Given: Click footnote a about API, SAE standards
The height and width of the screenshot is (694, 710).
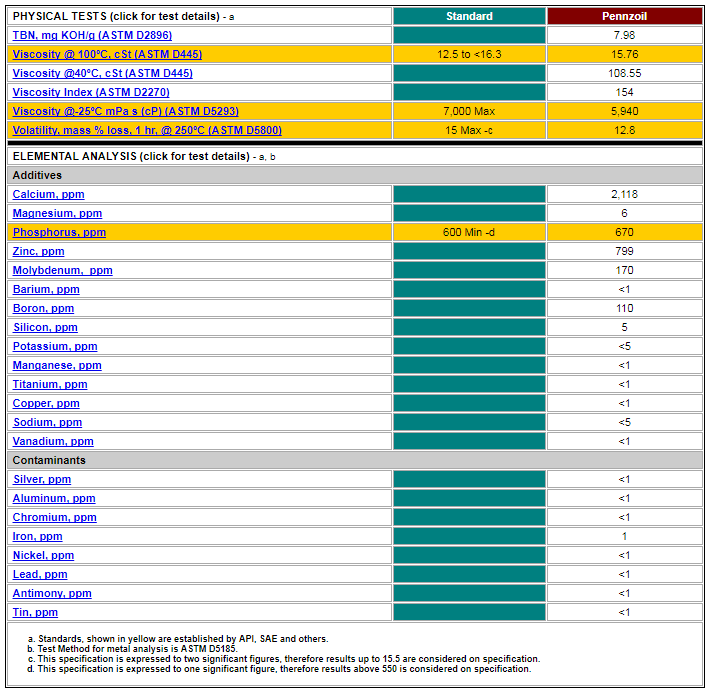Looking at the screenshot, I should pyautogui.click(x=178, y=639).
